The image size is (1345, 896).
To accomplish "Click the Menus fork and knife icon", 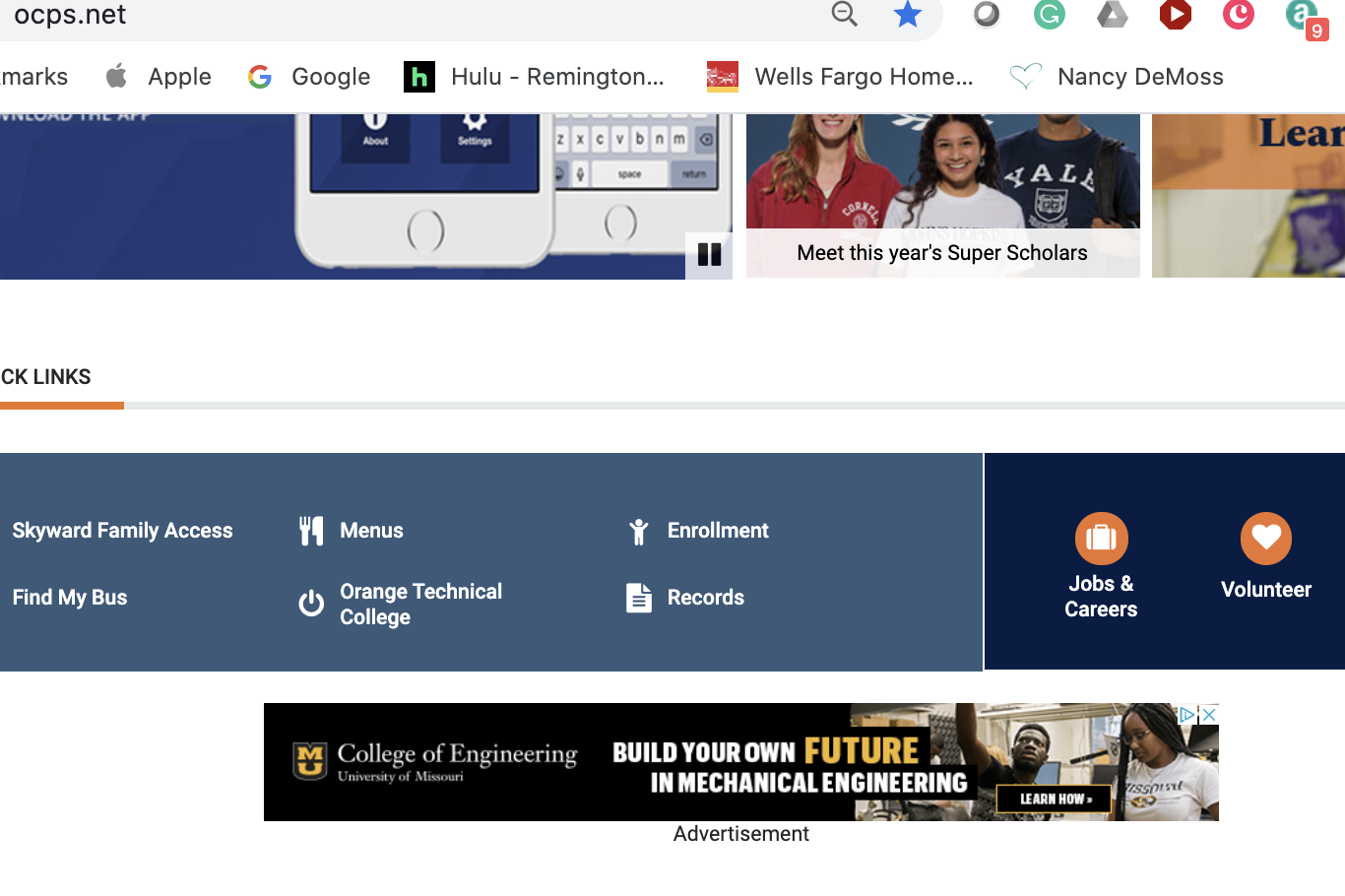I will point(311,531).
